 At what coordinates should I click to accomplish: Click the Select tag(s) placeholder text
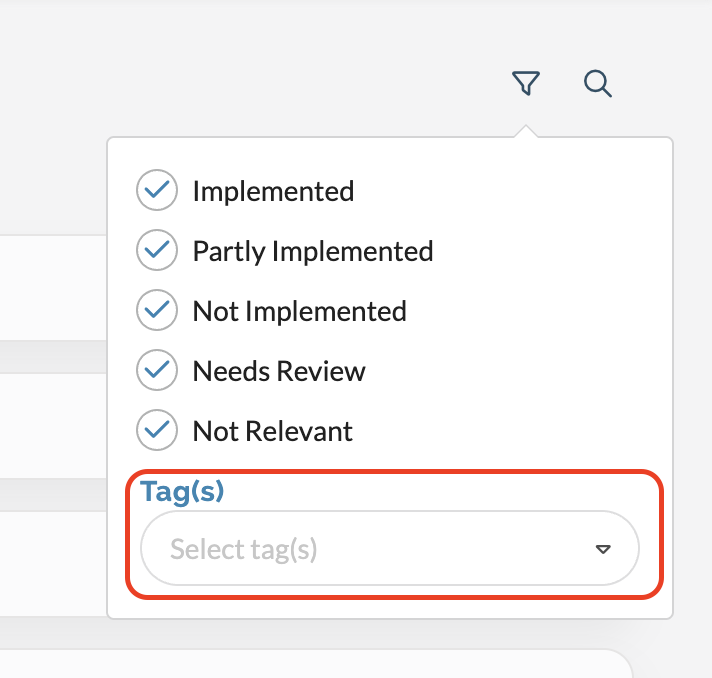click(x=243, y=549)
